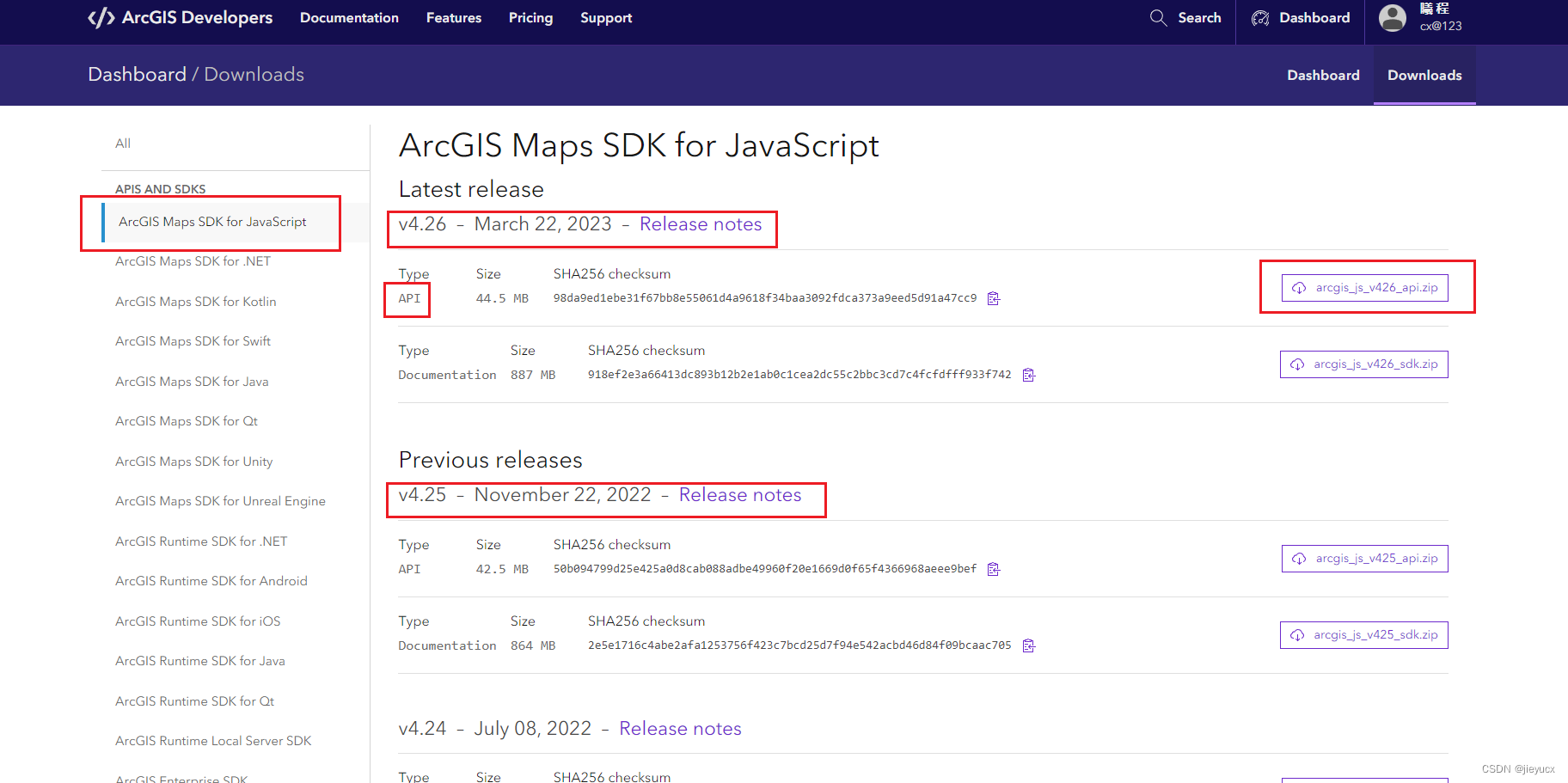
Task: Copy the v4.26 API SHA256 checksum
Action: 994,299
